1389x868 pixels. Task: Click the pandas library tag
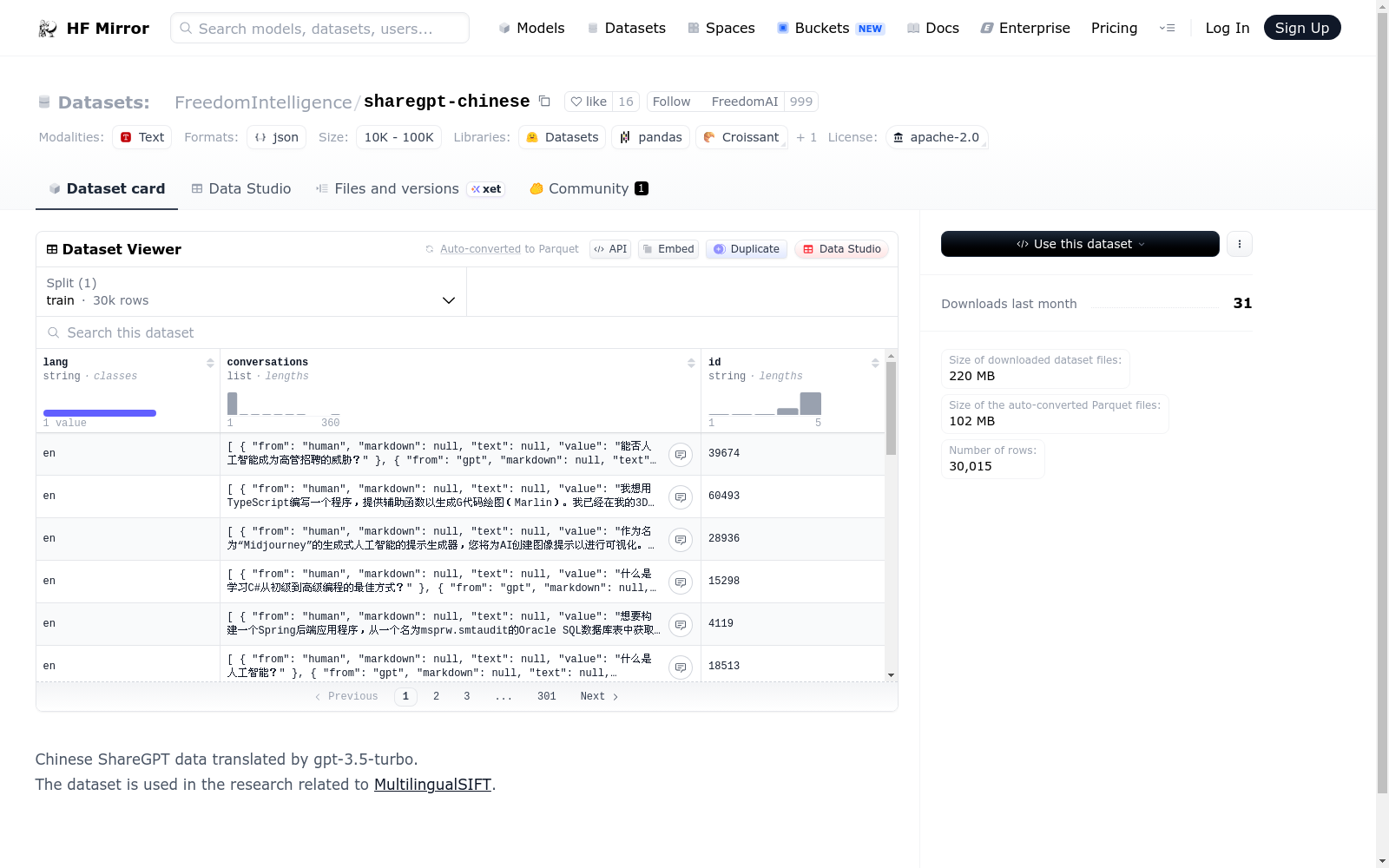tap(651, 137)
